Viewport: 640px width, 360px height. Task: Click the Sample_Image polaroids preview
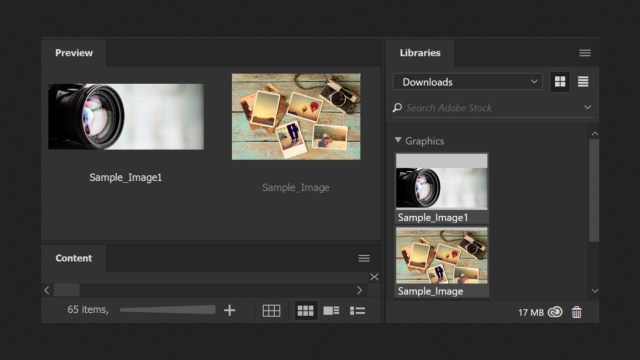point(296,117)
